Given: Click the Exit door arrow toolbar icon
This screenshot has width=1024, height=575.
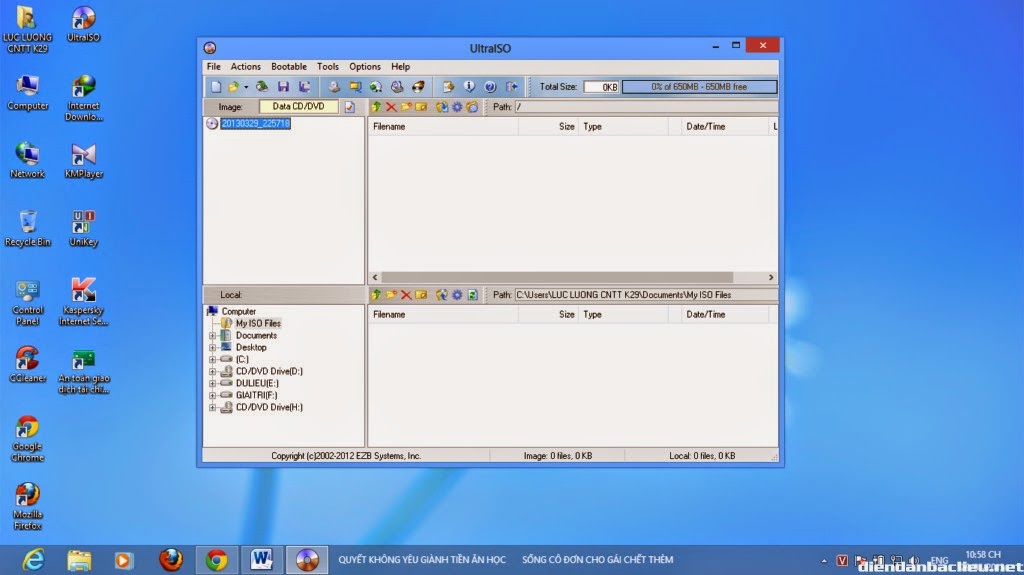Looking at the screenshot, I should pyautogui.click(x=511, y=86).
